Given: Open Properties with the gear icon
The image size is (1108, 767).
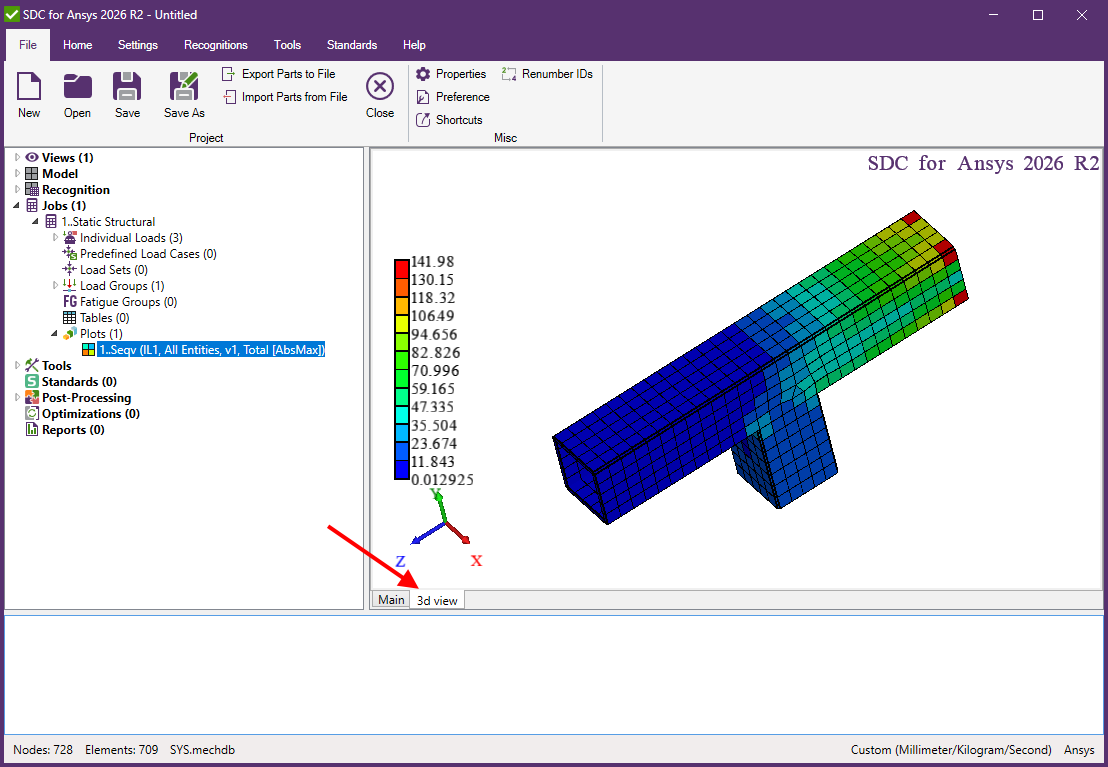Looking at the screenshot, I should pos(423,74).
